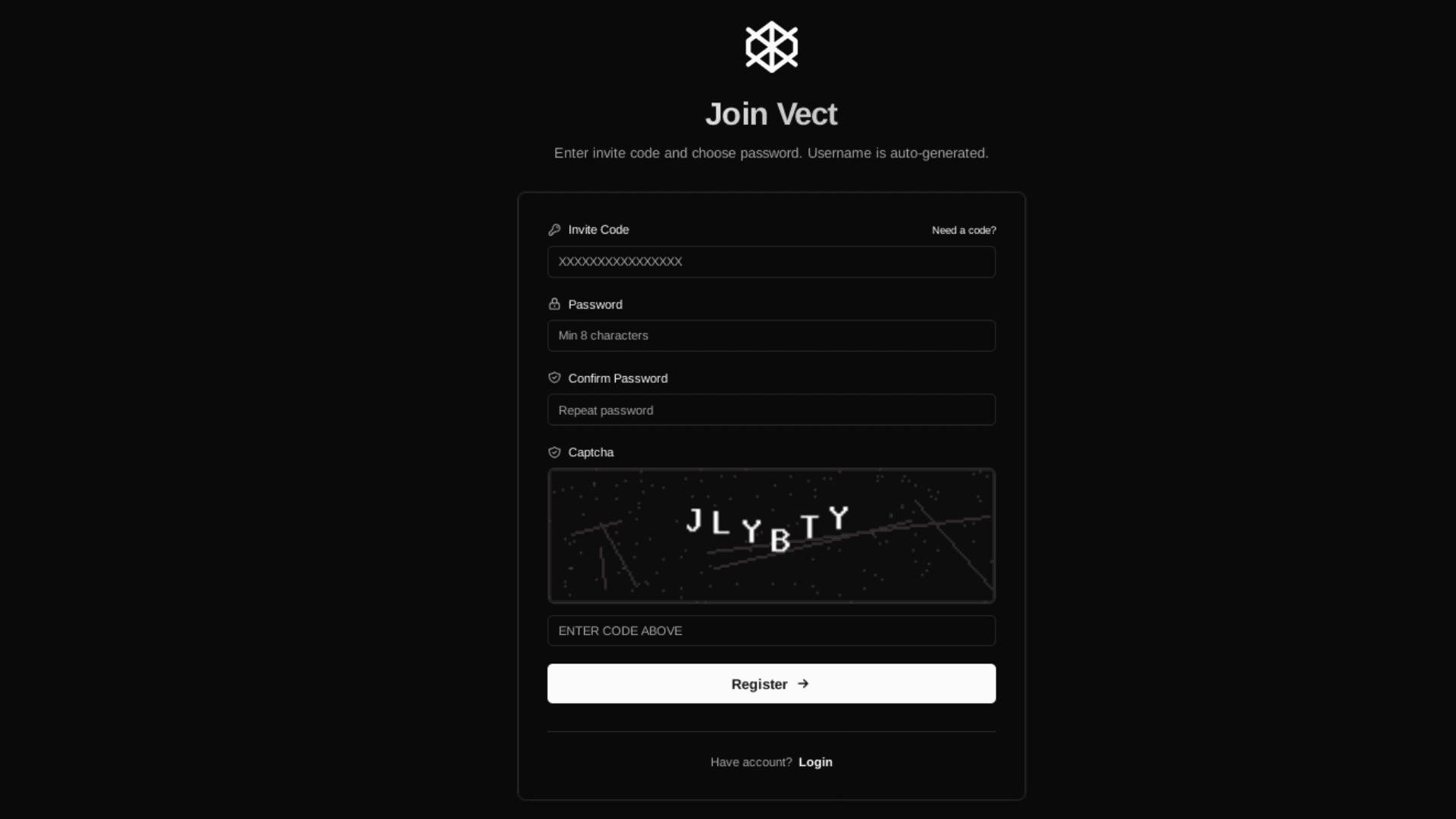Submit the form with Register button
Image resolution: width=1456 pixels, height=819 pixels.
click(x=771, y=683)
